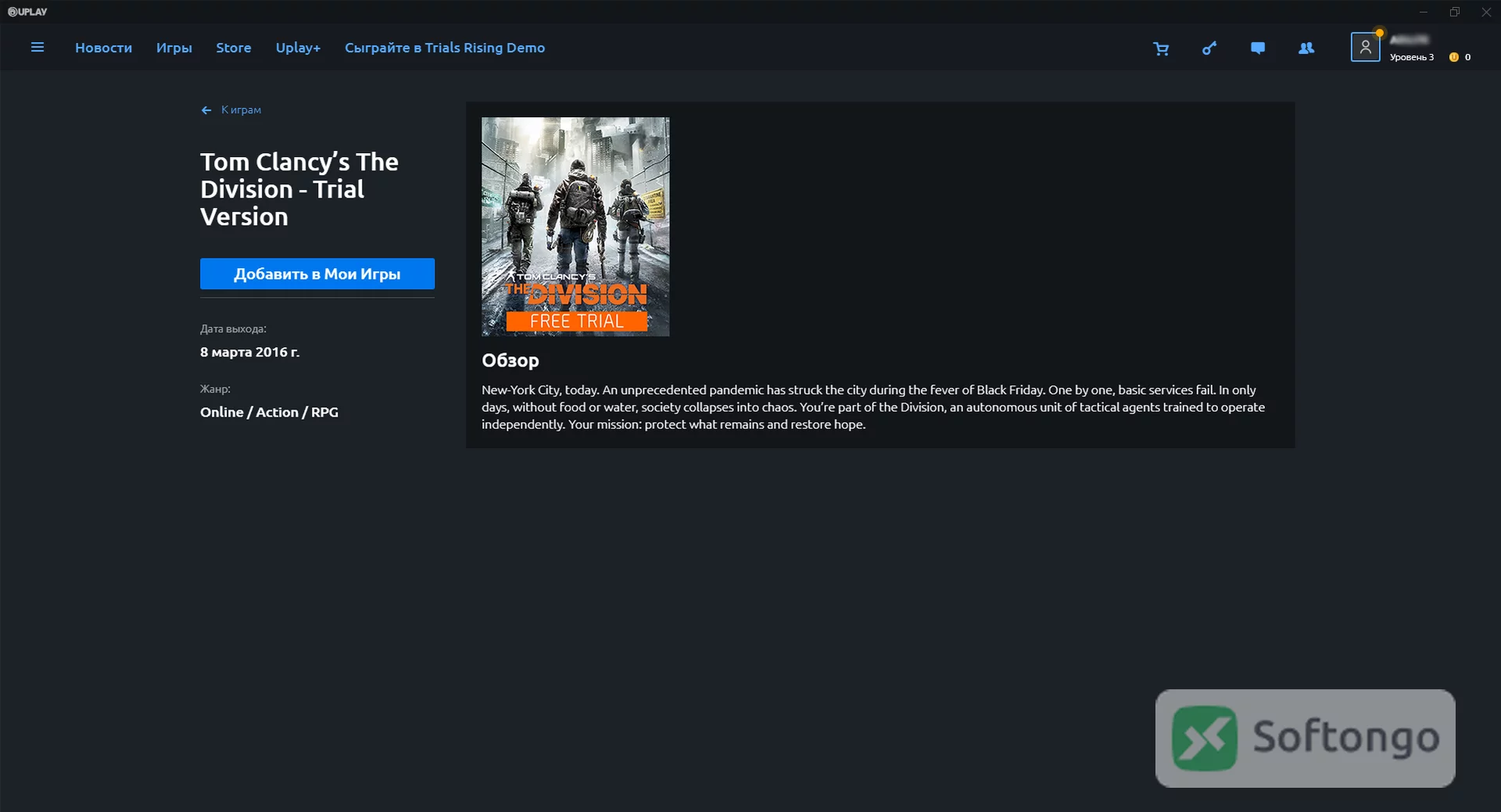Open the Новости tab
Viewport: 1501px width, 812px height.
point(103,48)
